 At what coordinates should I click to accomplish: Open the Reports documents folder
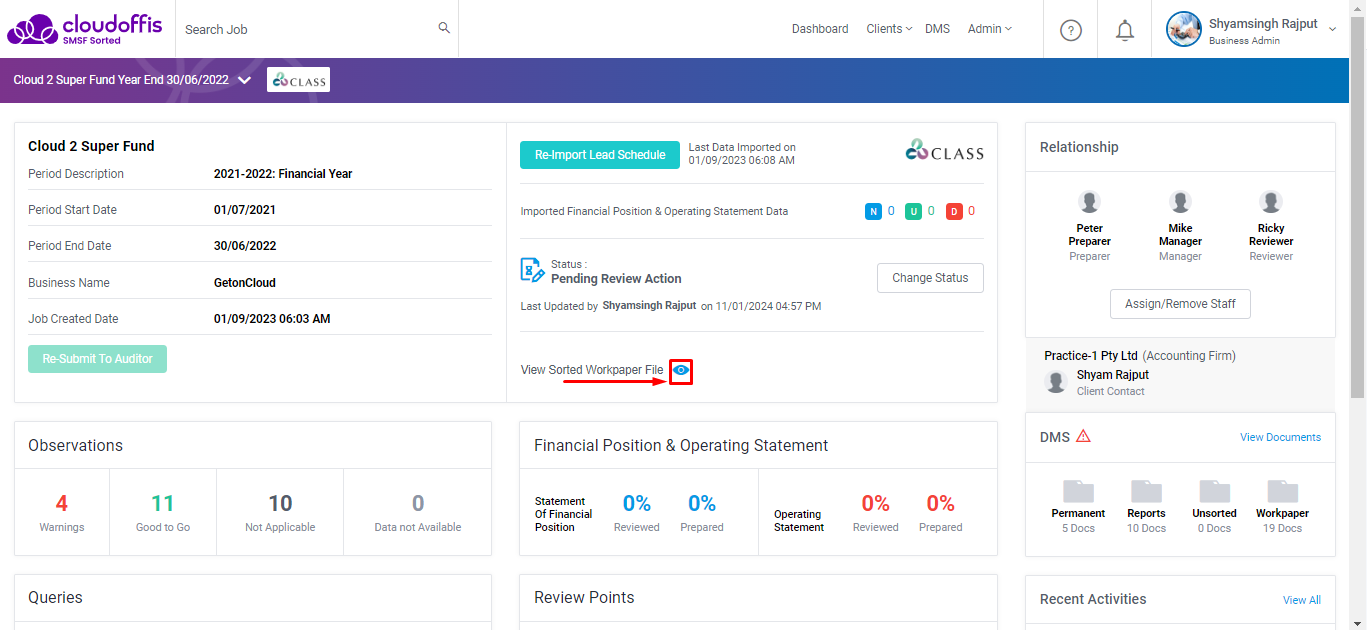pos(1146,490)
